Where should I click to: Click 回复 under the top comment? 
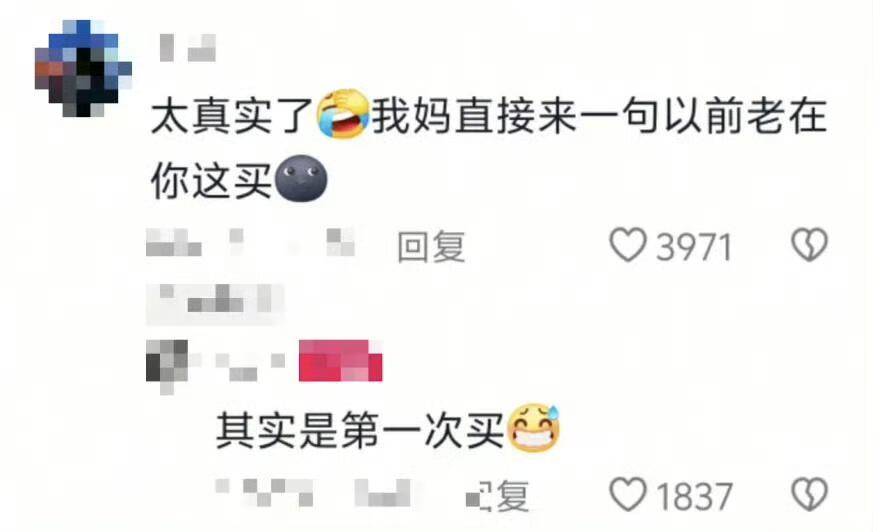tap(431, 246)
